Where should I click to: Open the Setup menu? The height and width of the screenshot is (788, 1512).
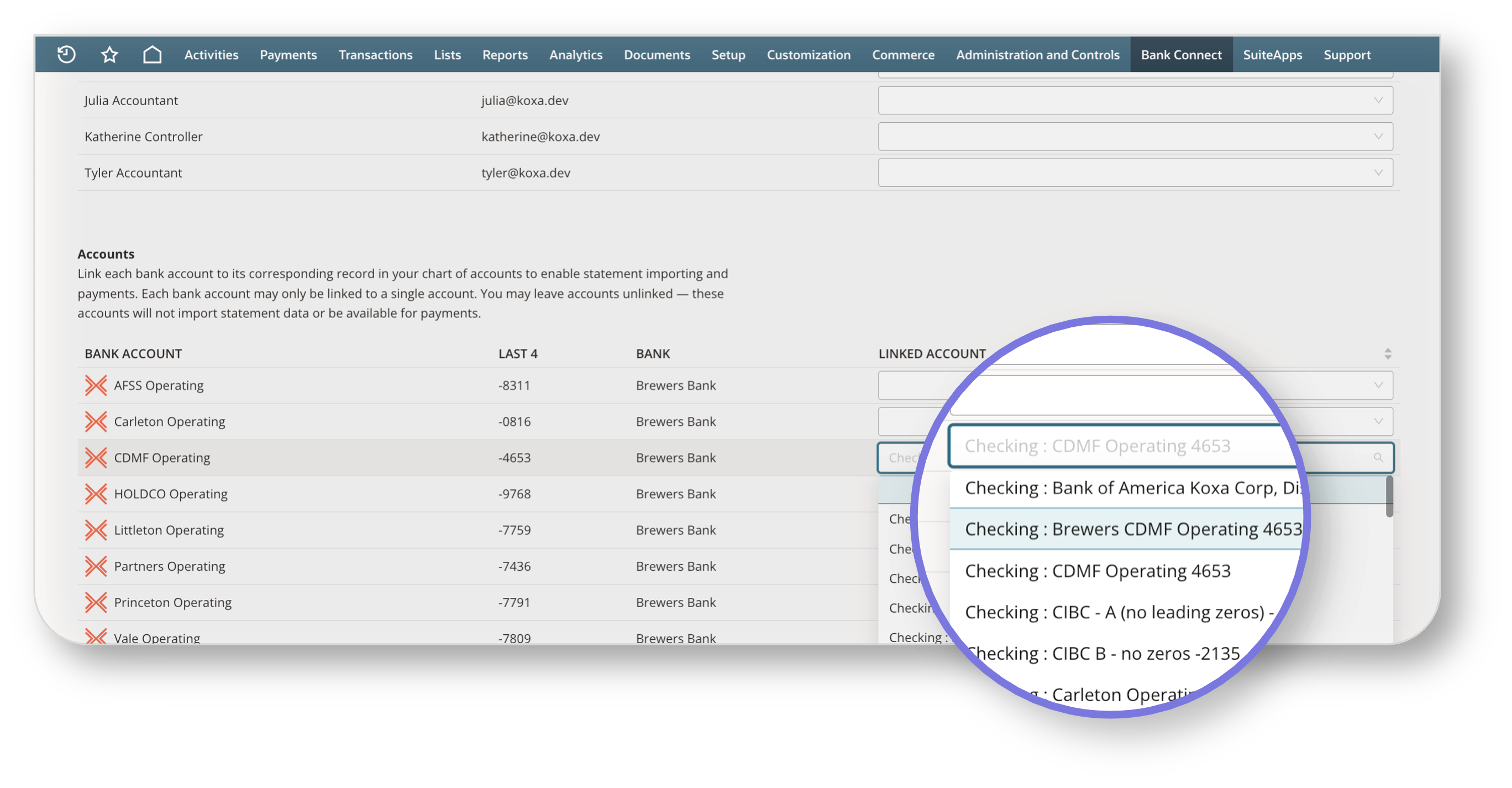pos(728,55)
